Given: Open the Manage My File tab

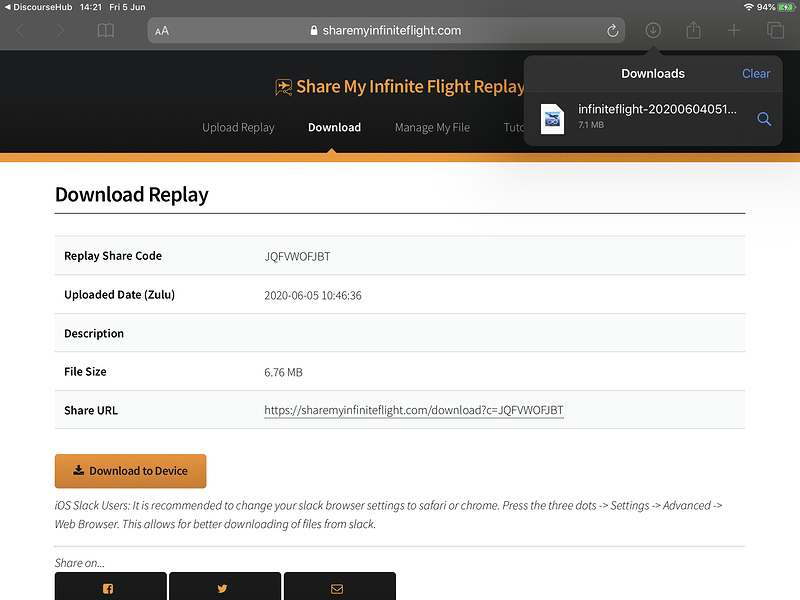Looking at the screenshot, I should tap(432, 128).
